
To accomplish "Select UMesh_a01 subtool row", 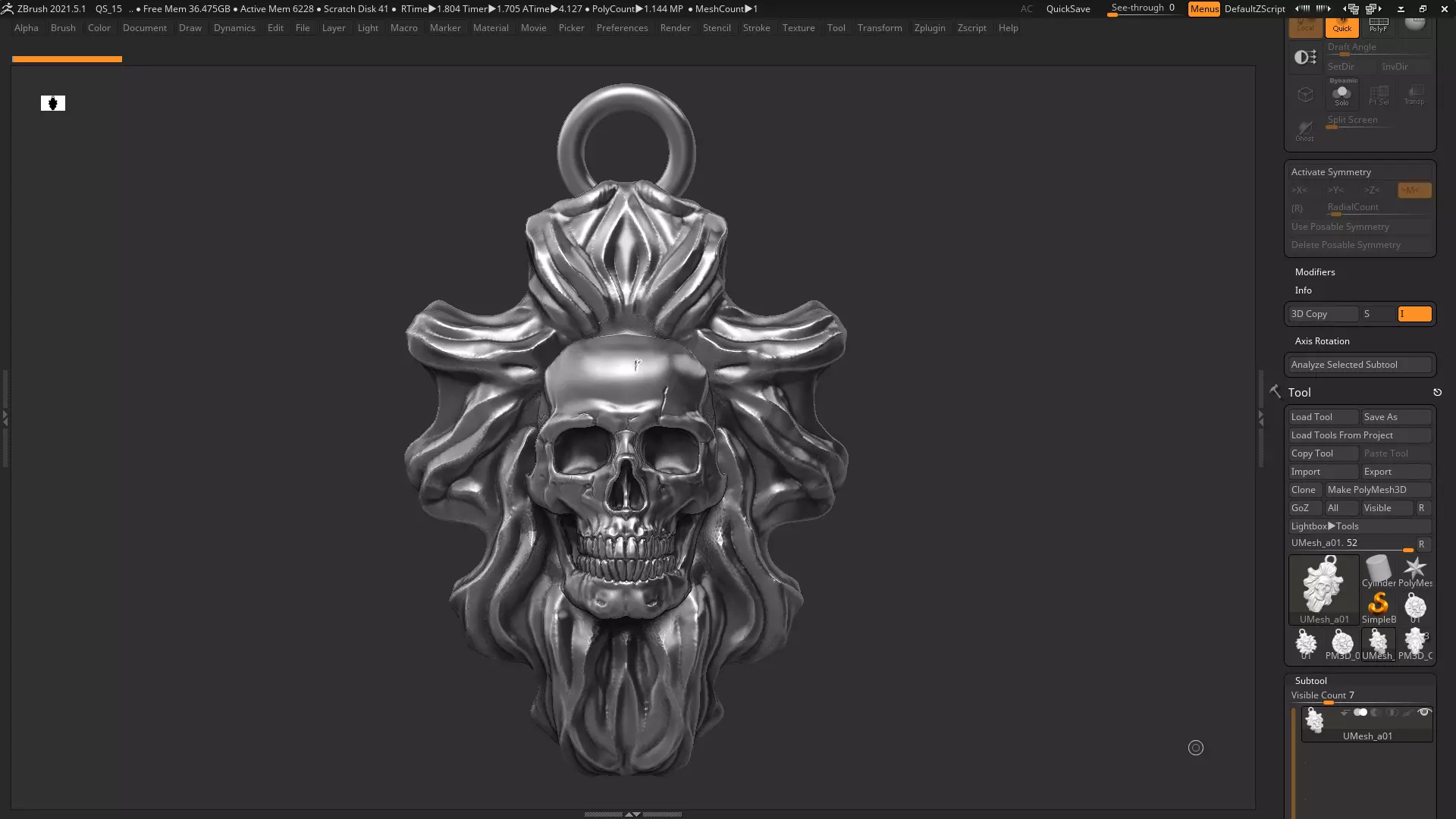I will tap(1367, 725).
